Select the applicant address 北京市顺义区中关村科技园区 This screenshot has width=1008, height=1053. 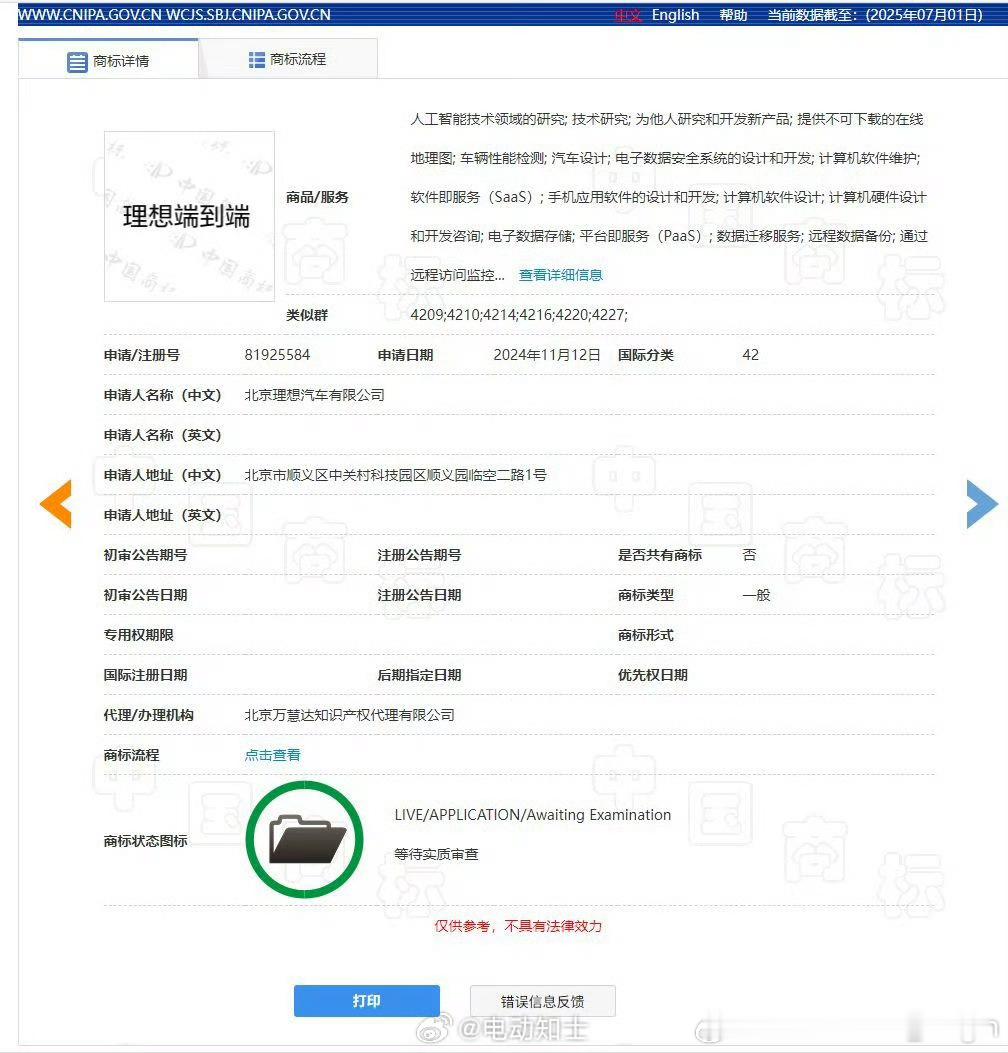(x=335, y=475)
